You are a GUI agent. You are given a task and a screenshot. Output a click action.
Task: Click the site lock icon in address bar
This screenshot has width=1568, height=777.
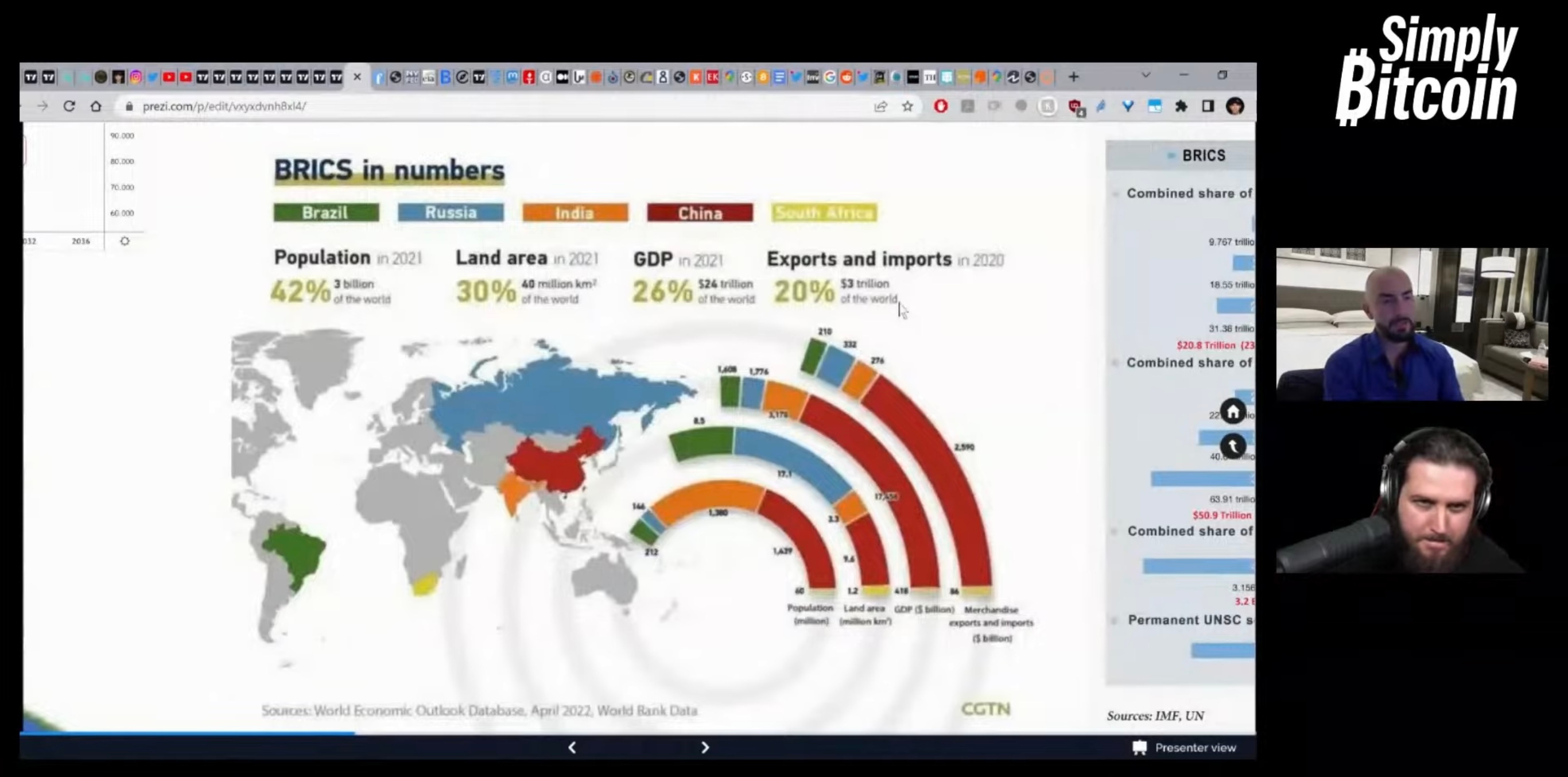click(129, 107)
